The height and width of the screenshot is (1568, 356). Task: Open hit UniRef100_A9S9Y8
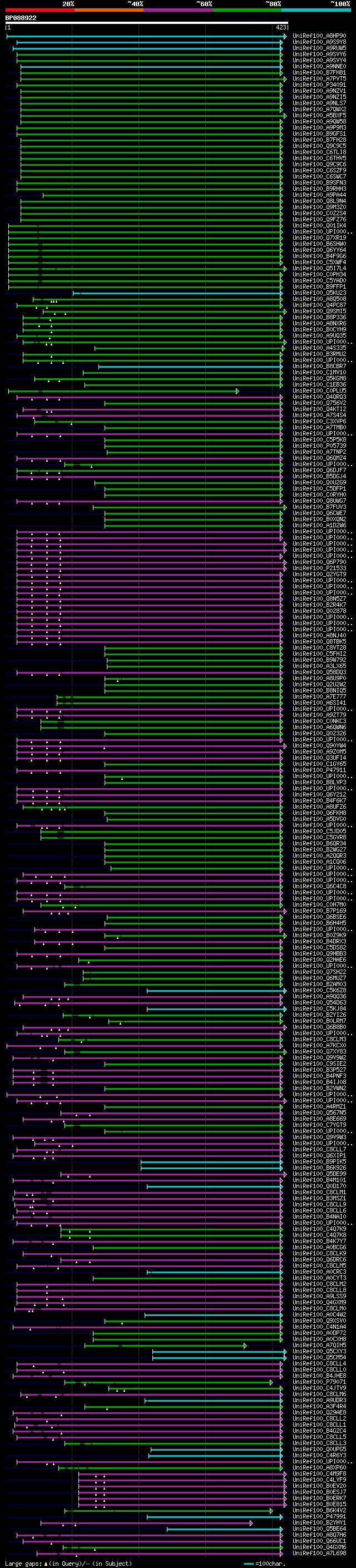click(319, 42)
